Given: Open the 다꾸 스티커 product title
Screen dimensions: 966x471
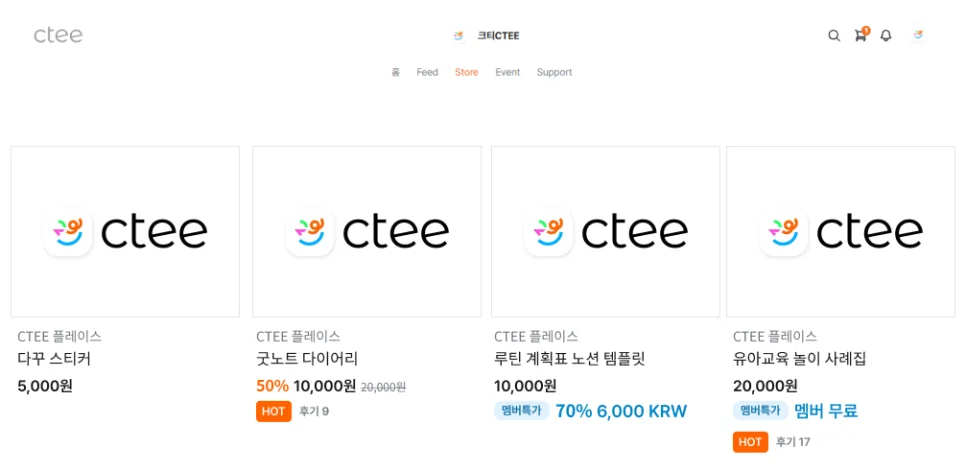Looking at the screenshot, I should (x=54, y=359).
